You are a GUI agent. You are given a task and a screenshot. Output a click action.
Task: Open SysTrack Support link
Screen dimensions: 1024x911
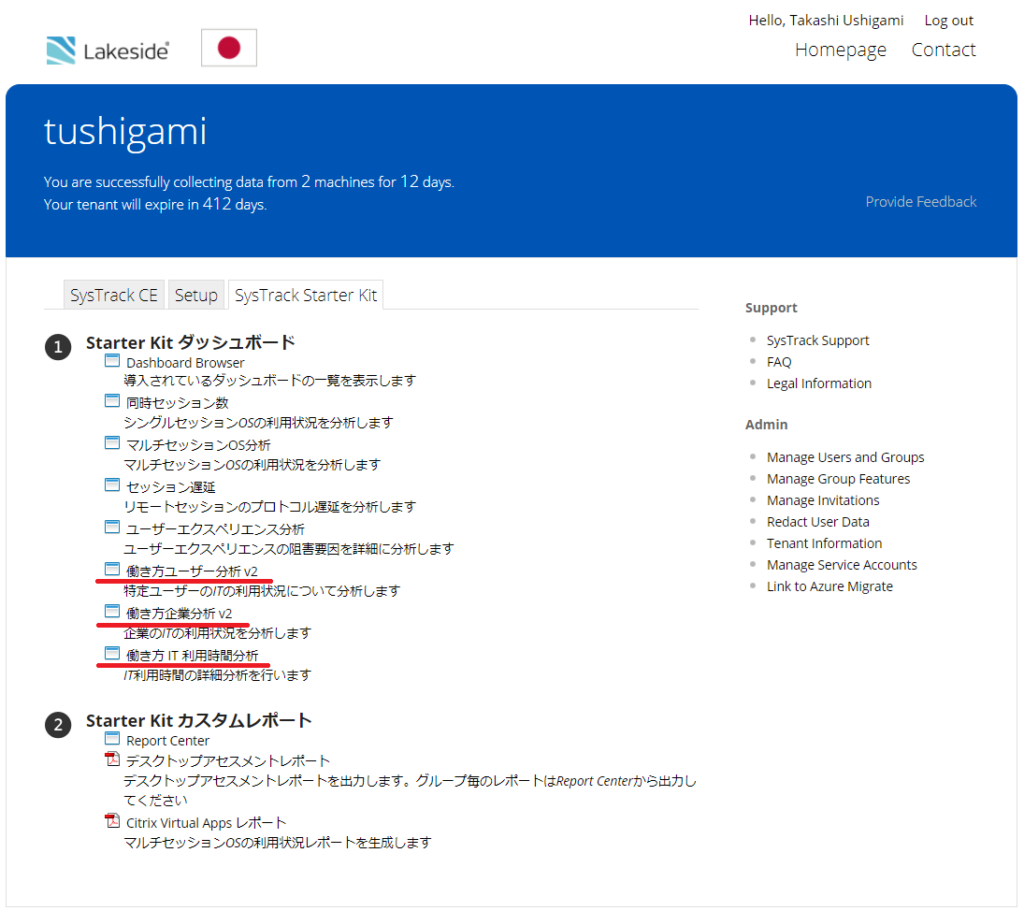tap(818, 340)
